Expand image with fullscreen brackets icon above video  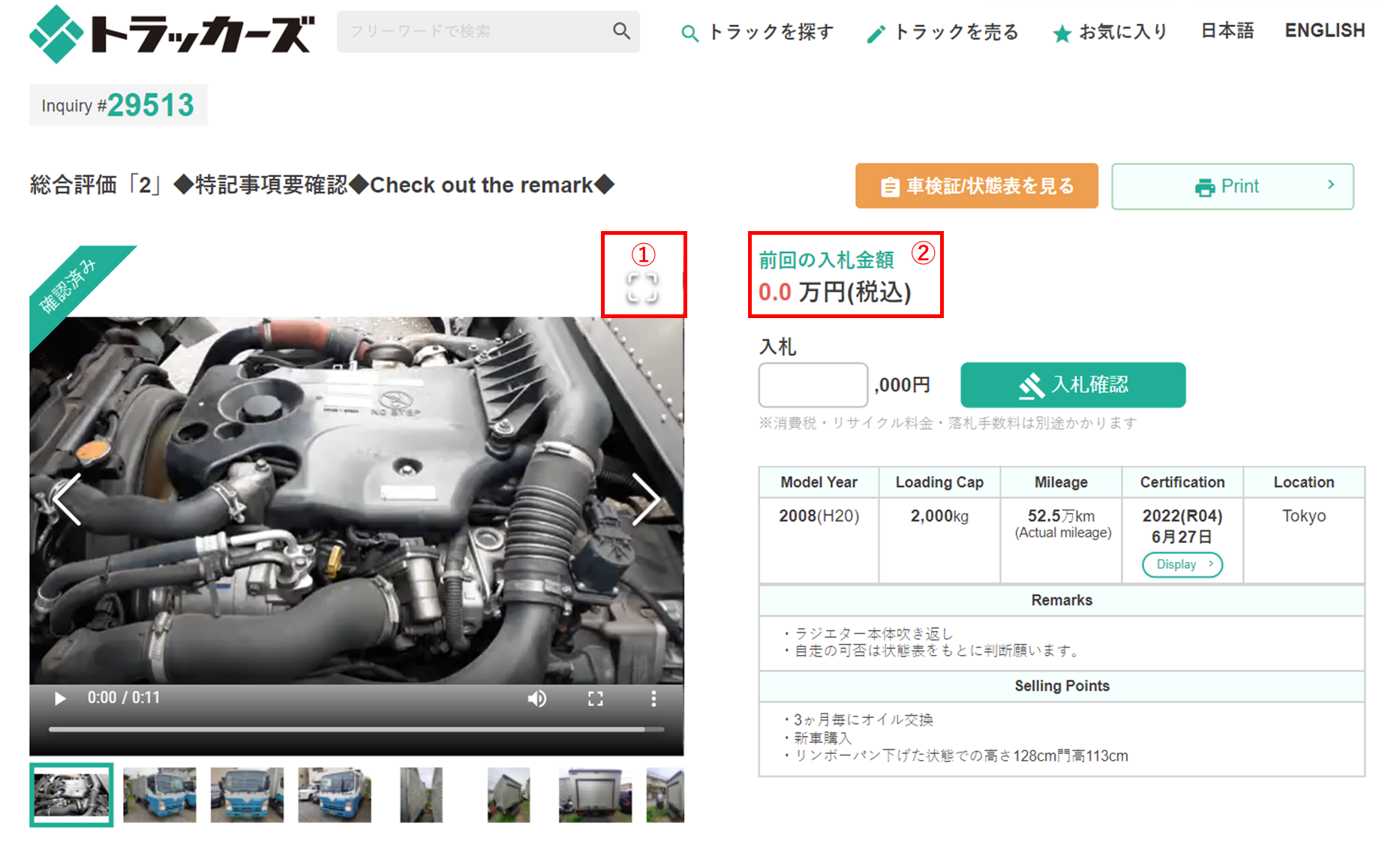[642, 288]
